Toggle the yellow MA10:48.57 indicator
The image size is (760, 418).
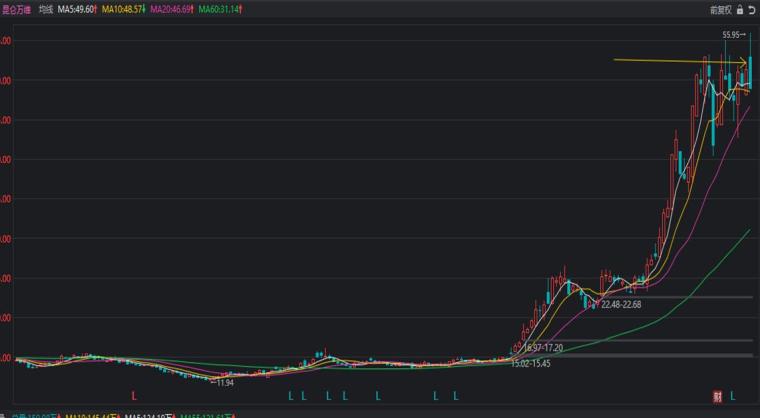(x=123, y=9)
